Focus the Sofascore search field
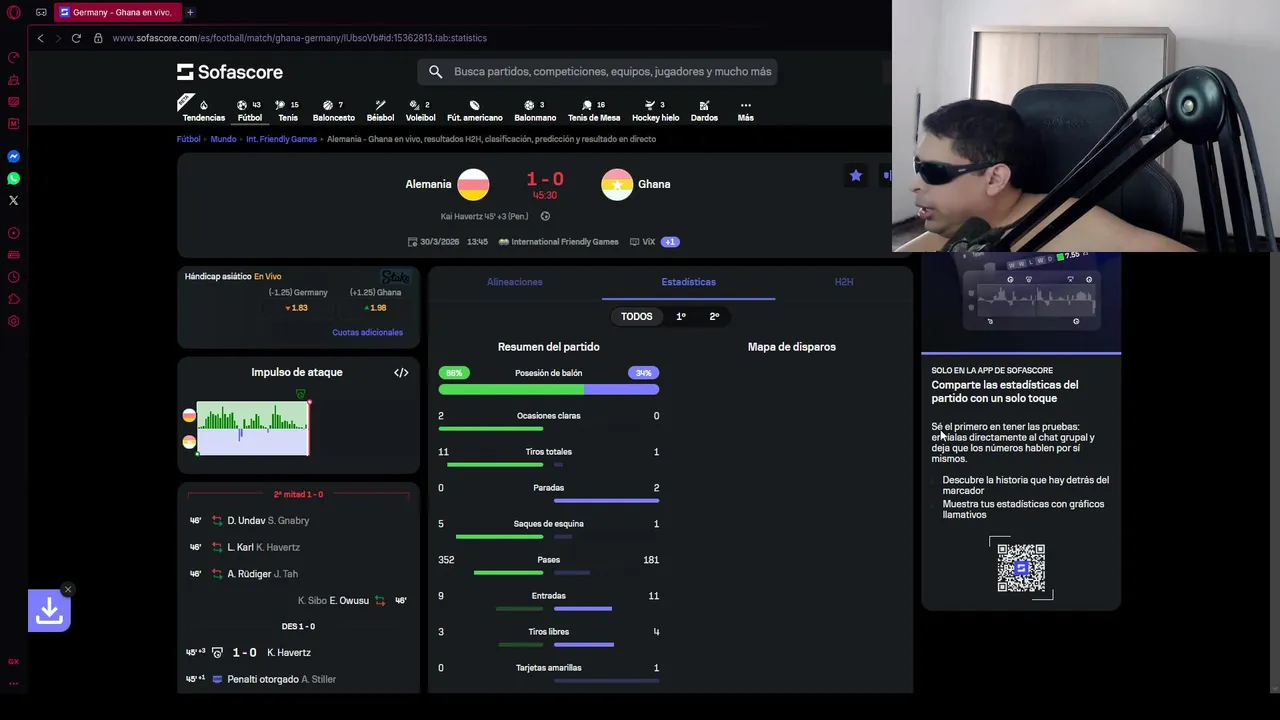This screenshot has width=1280, height=720. point(598,72)
